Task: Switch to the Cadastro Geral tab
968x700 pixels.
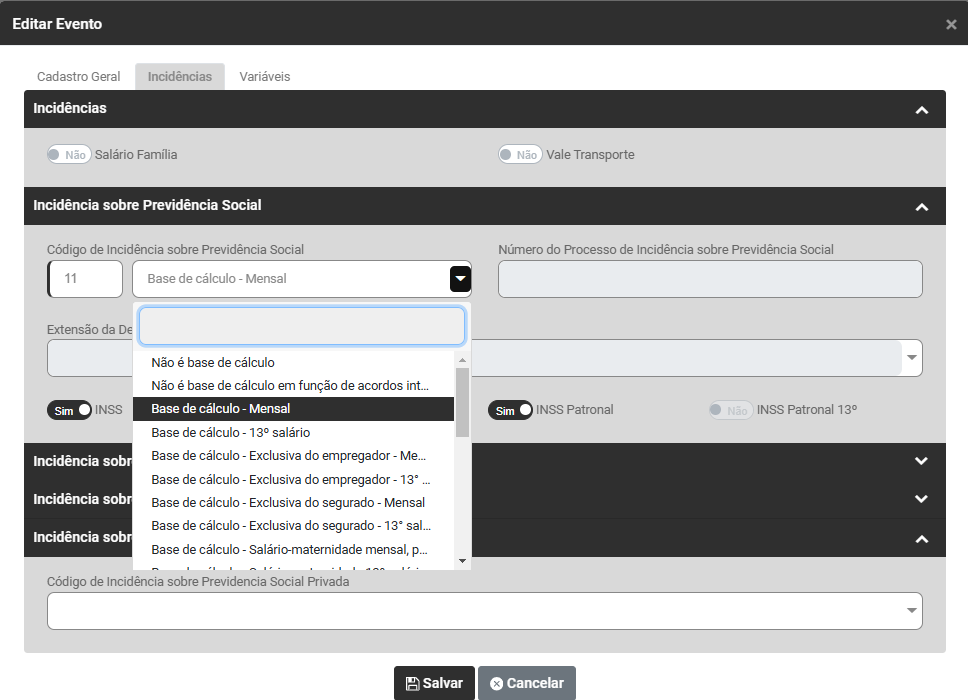Action: point(78,77)
